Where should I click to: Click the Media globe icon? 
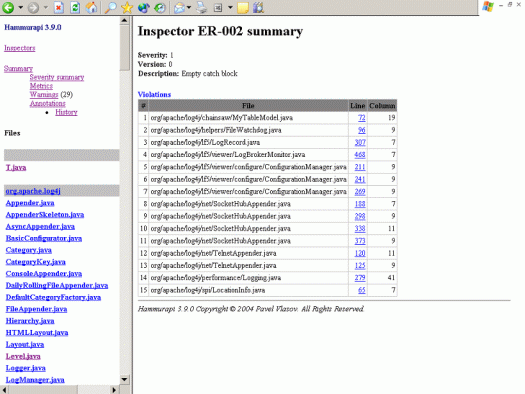[144, 7]
